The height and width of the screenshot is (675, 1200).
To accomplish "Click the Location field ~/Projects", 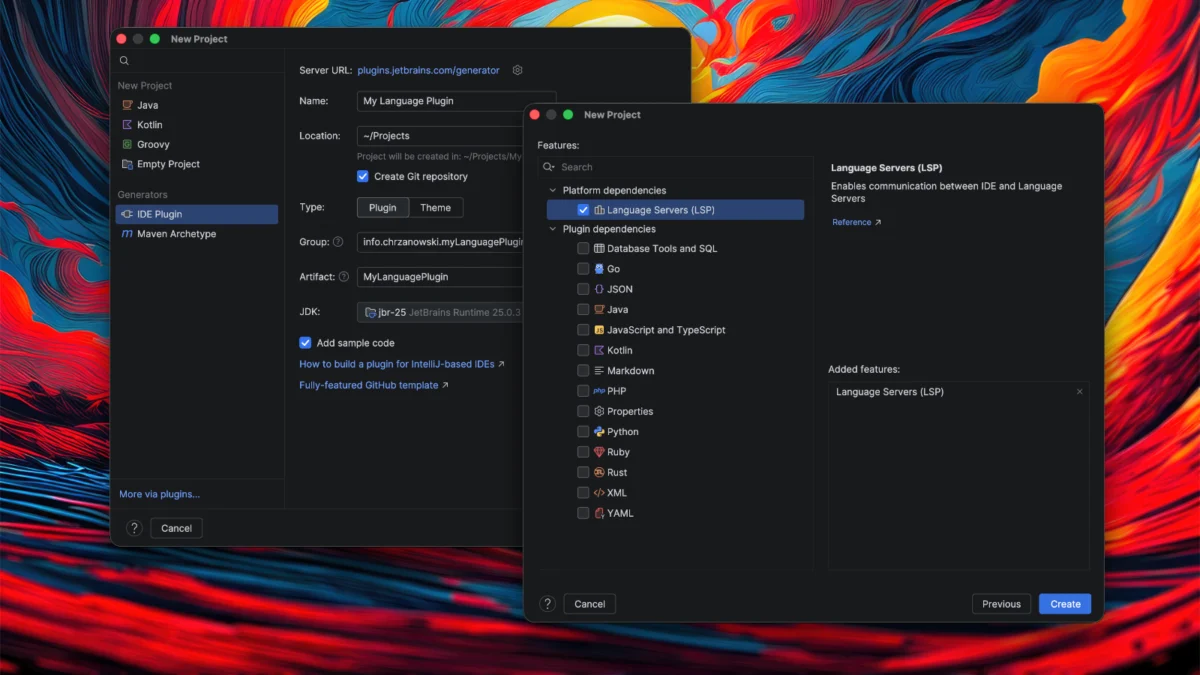I will tap(441, 136).
